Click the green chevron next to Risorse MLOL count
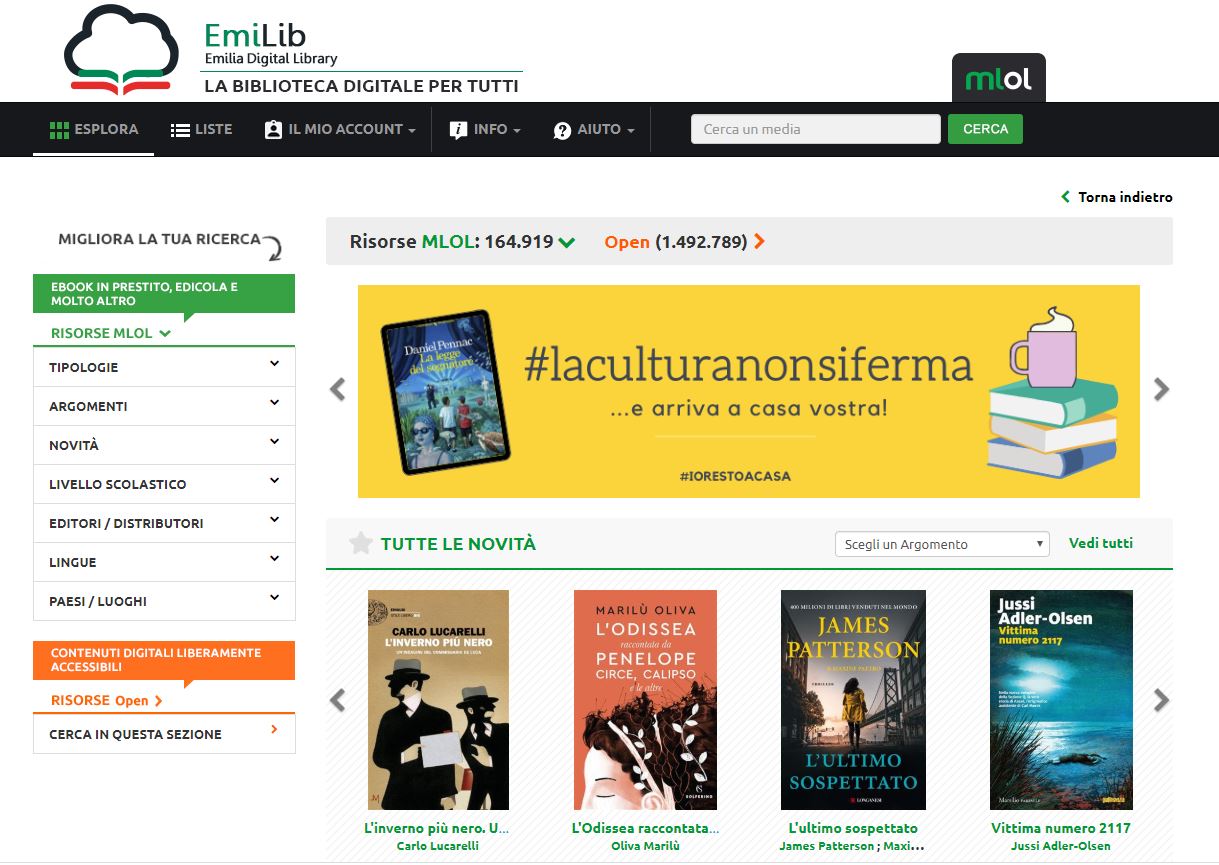The image size is (1219, 865). pos(567,242)
